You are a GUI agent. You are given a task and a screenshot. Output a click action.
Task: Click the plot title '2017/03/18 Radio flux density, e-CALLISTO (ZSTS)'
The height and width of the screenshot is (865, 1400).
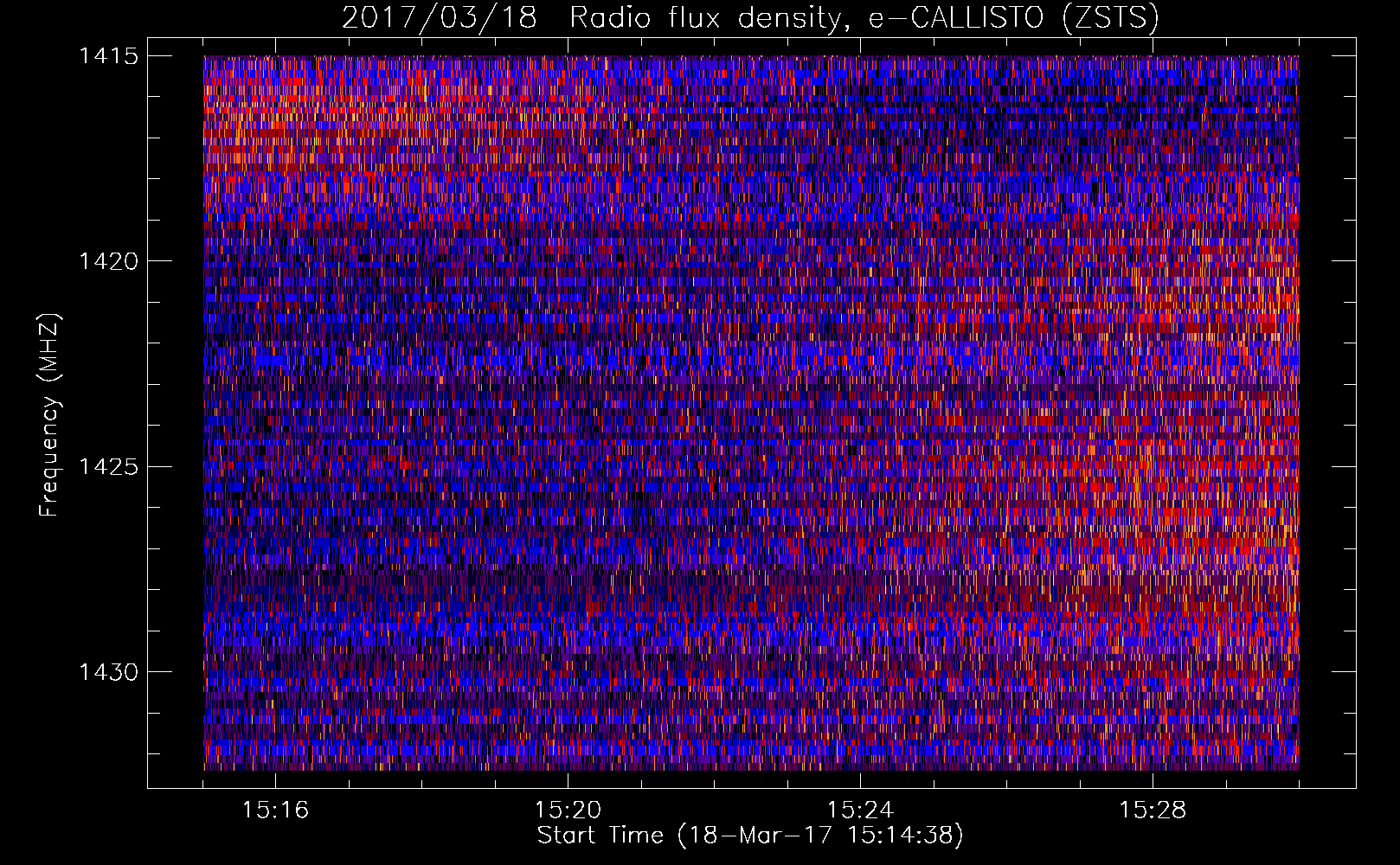pyautogui.click(x=750, y=18)
